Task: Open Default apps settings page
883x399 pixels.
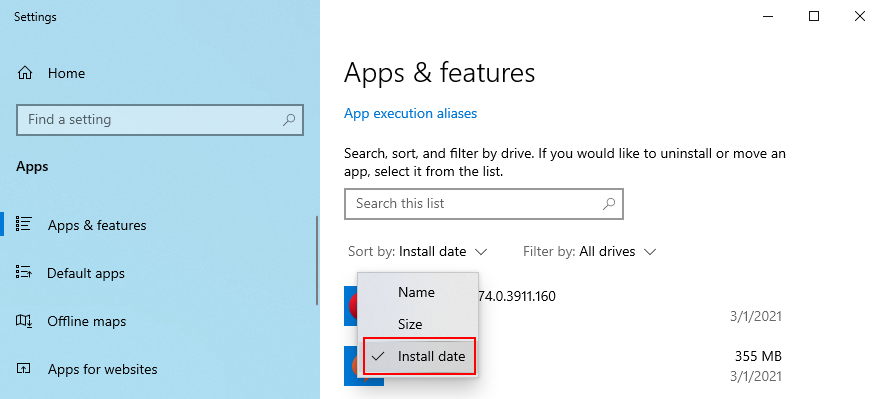Action: pyautogui.click(x=86, y=273)
